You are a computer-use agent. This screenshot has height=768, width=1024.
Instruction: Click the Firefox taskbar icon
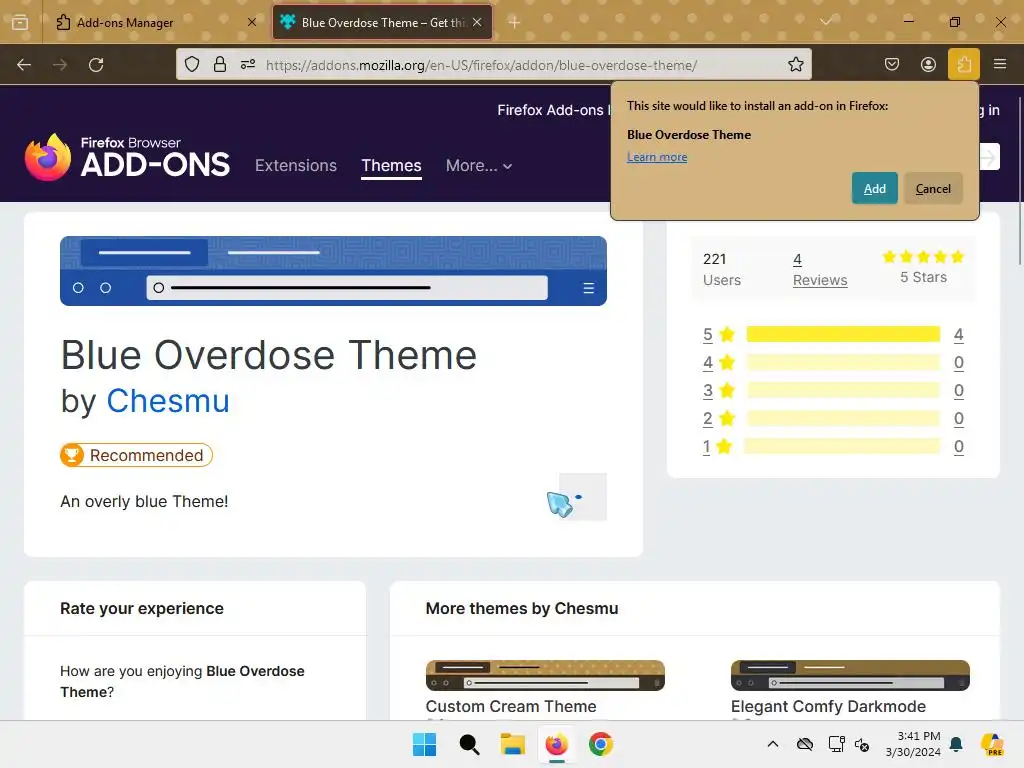(x=556, y=744)
